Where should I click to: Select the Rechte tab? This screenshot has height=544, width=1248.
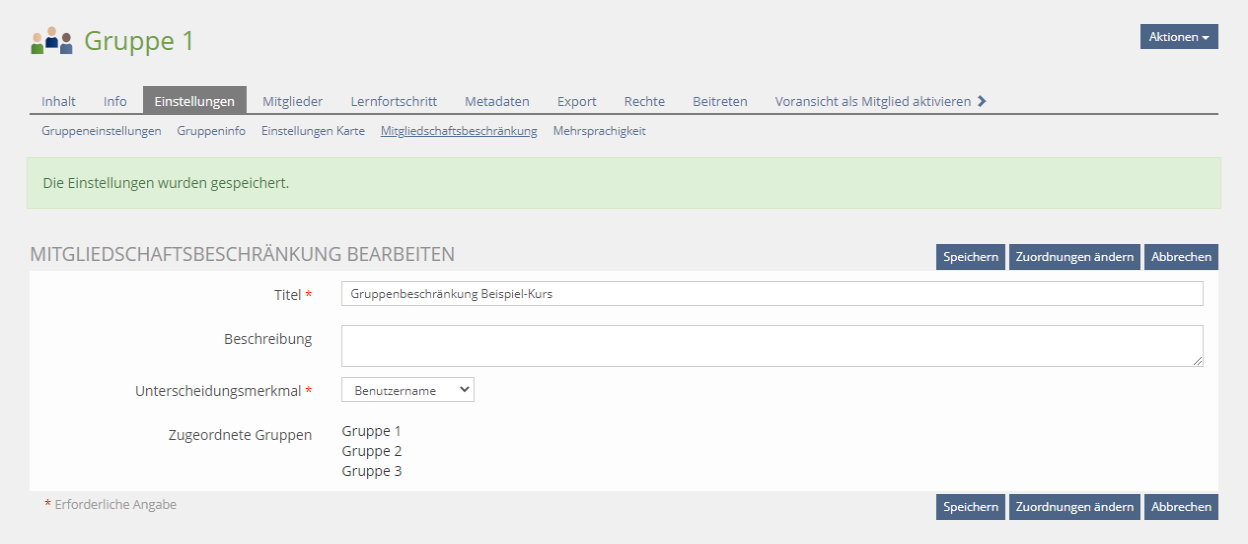(644, 101)
